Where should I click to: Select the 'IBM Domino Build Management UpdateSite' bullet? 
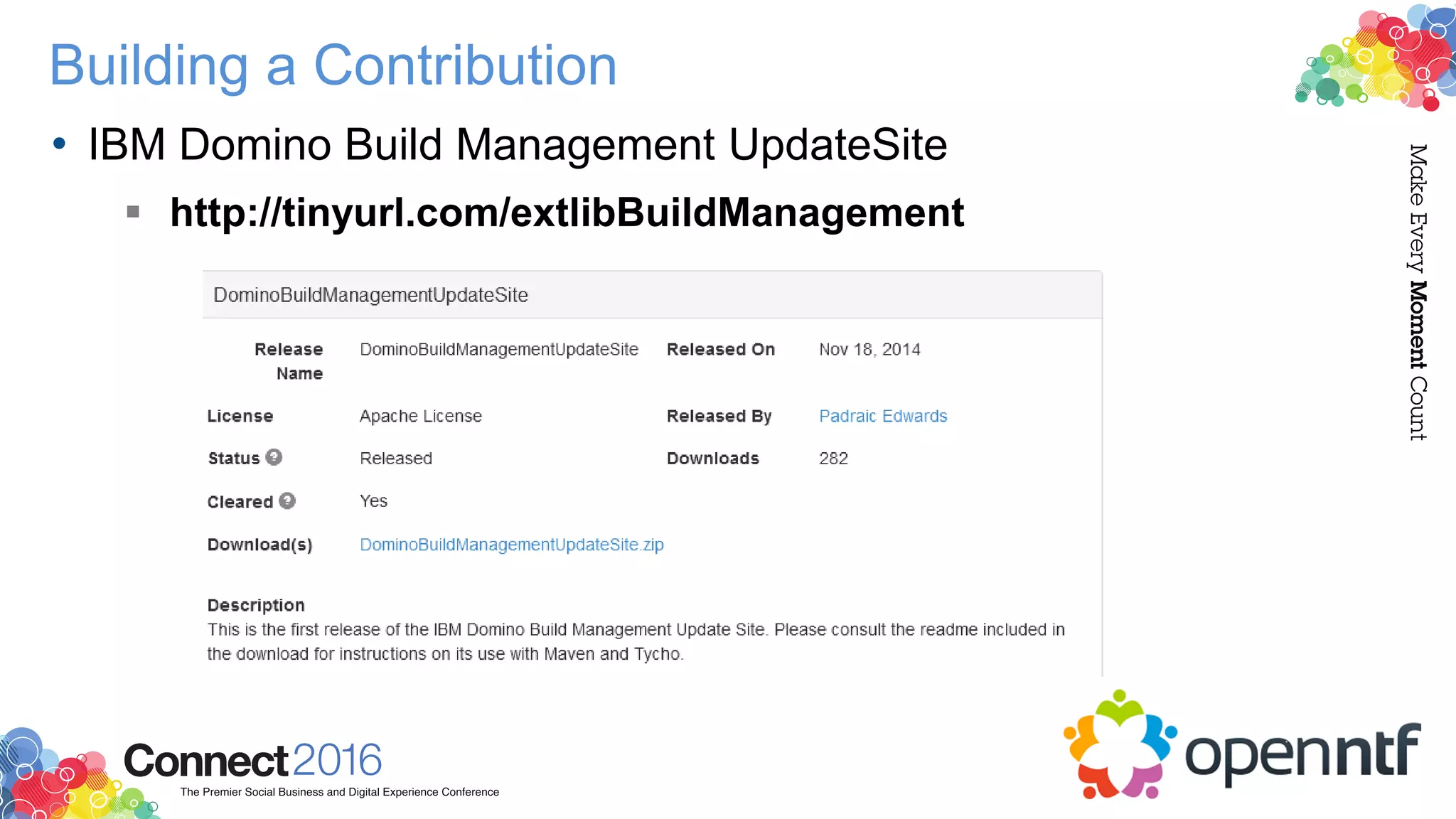[518, 144]
